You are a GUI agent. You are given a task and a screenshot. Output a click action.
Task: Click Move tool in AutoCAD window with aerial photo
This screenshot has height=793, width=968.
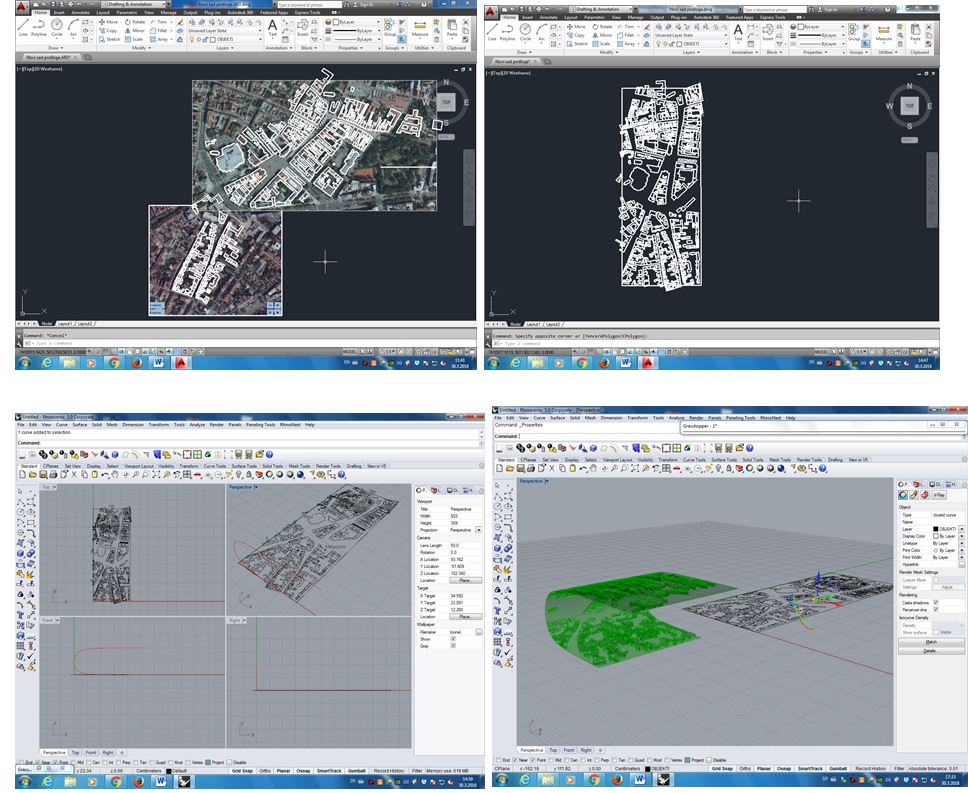108,22
